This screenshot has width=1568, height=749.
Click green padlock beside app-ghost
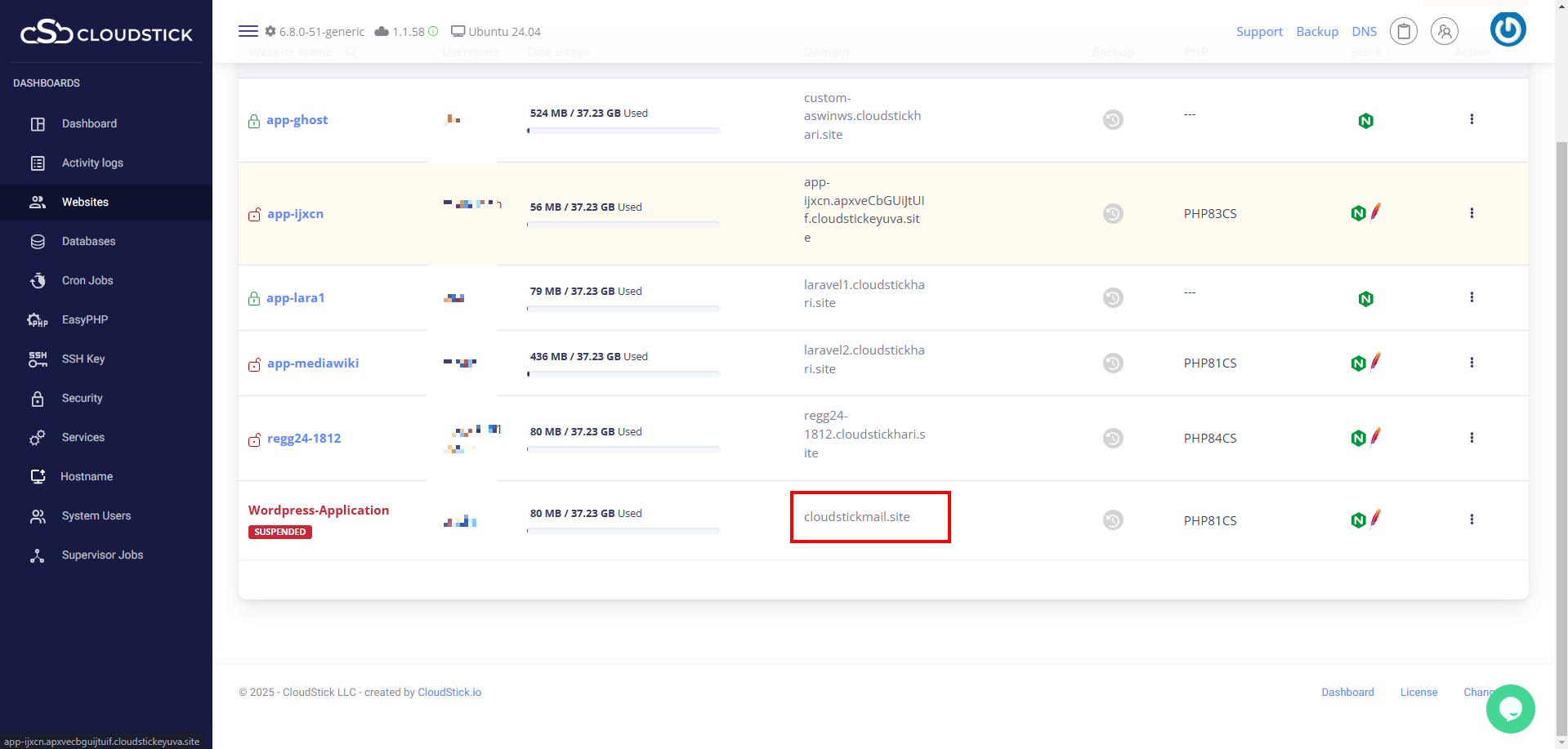coord(254,122)
